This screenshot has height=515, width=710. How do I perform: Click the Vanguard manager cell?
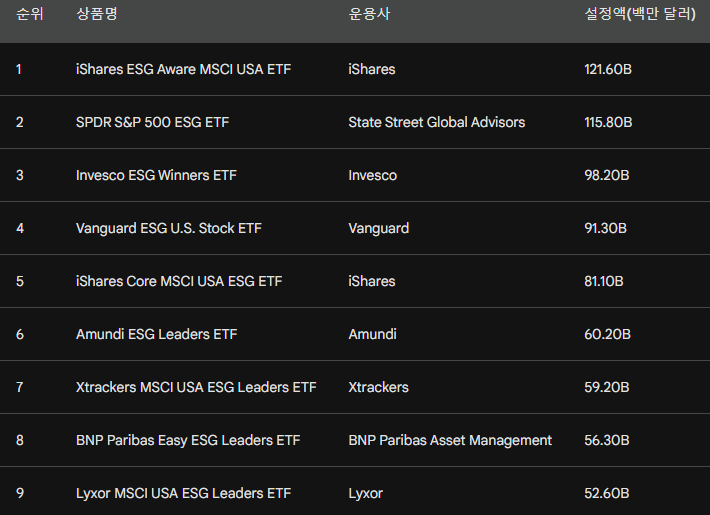click(x=379, y=228)
